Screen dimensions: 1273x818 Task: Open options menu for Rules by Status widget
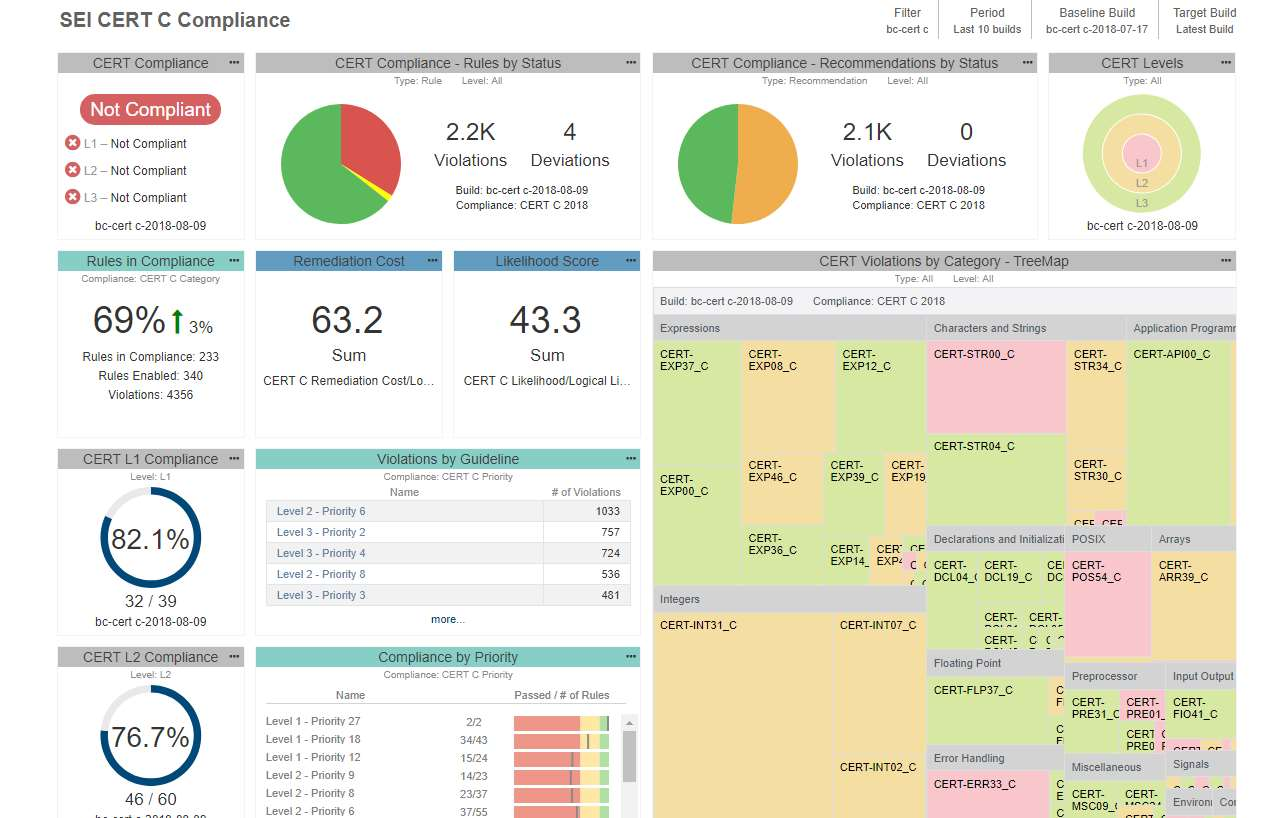pyautogui.click(x=631, y=62)
